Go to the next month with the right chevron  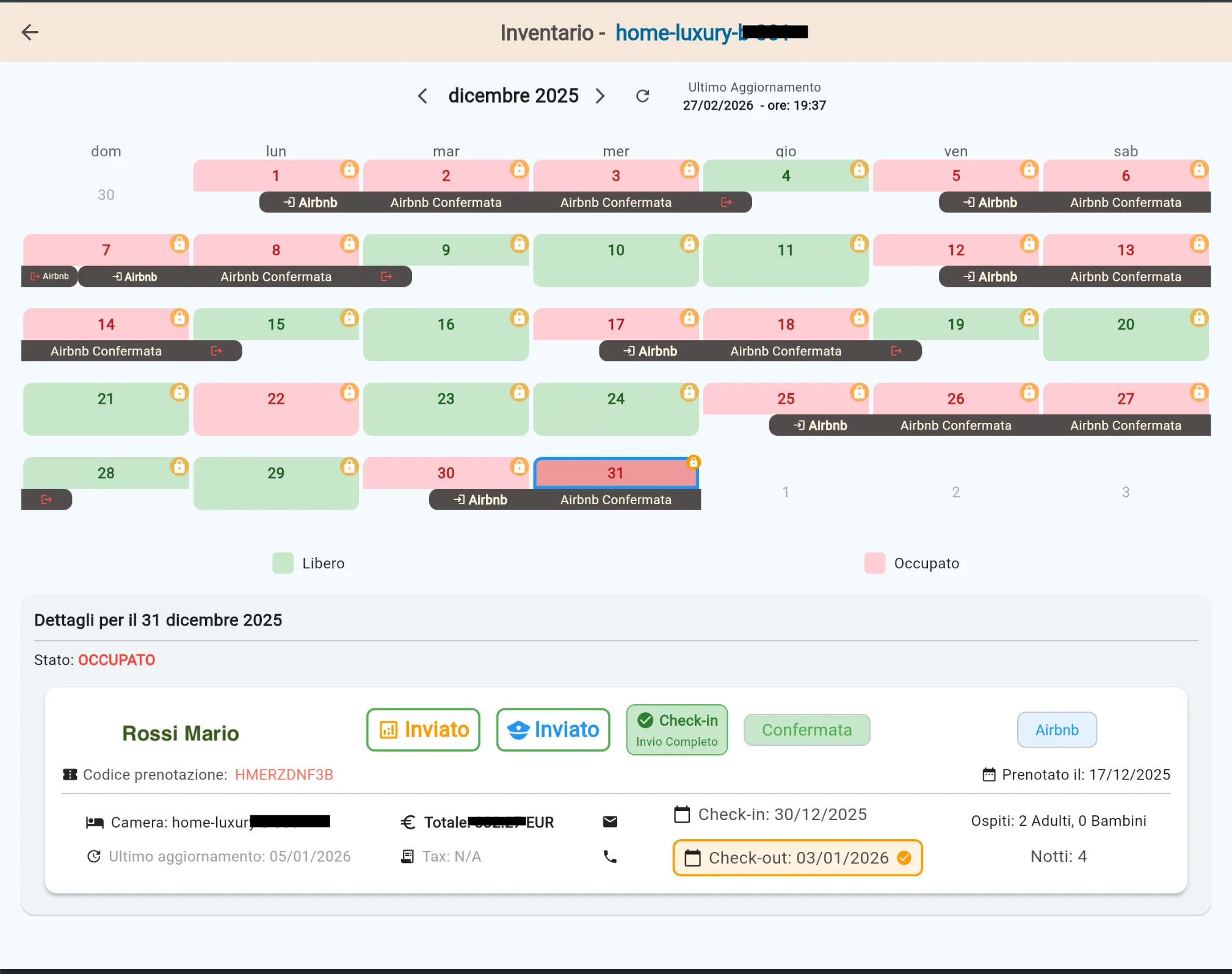pyautogui.click(x=601, y=96)
